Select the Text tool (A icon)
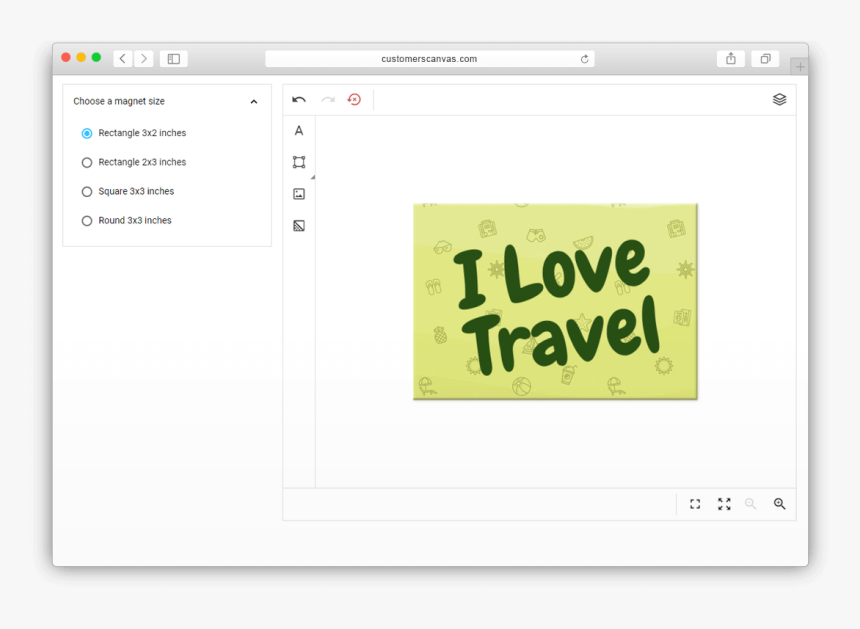The image size is (860, 629). (299, 131)
